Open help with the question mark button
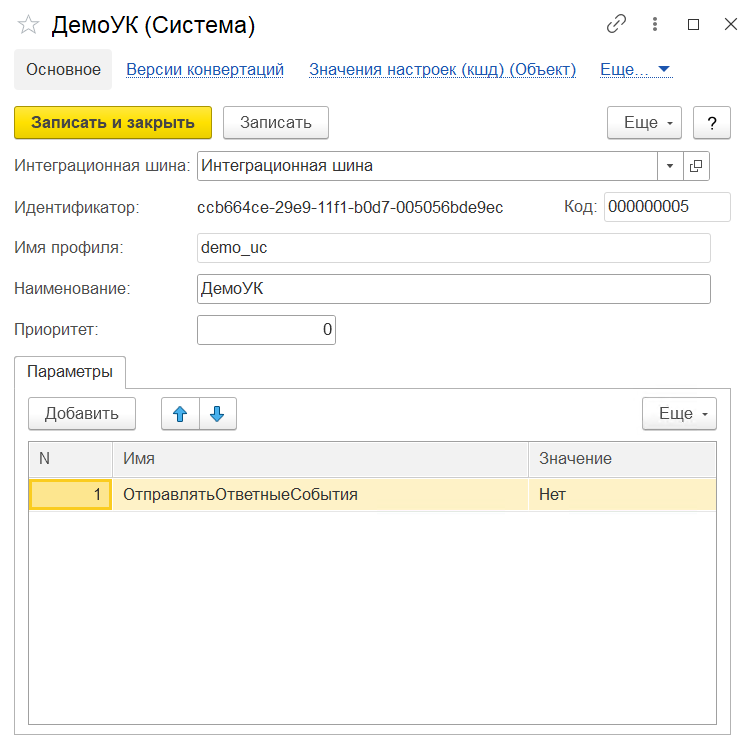The image size is (752, 746). coord(712,123)
